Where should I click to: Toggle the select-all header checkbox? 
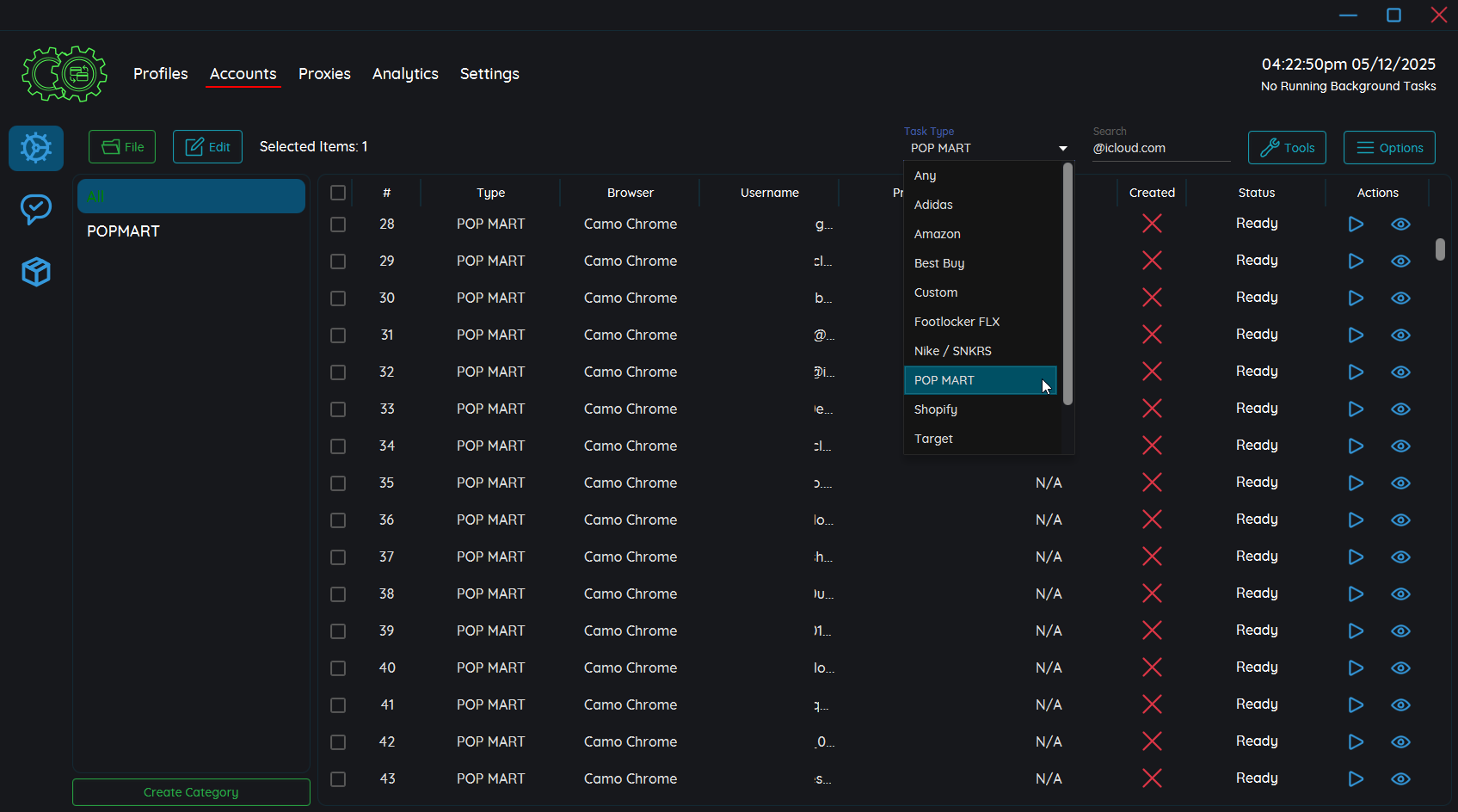click(338, 193)
